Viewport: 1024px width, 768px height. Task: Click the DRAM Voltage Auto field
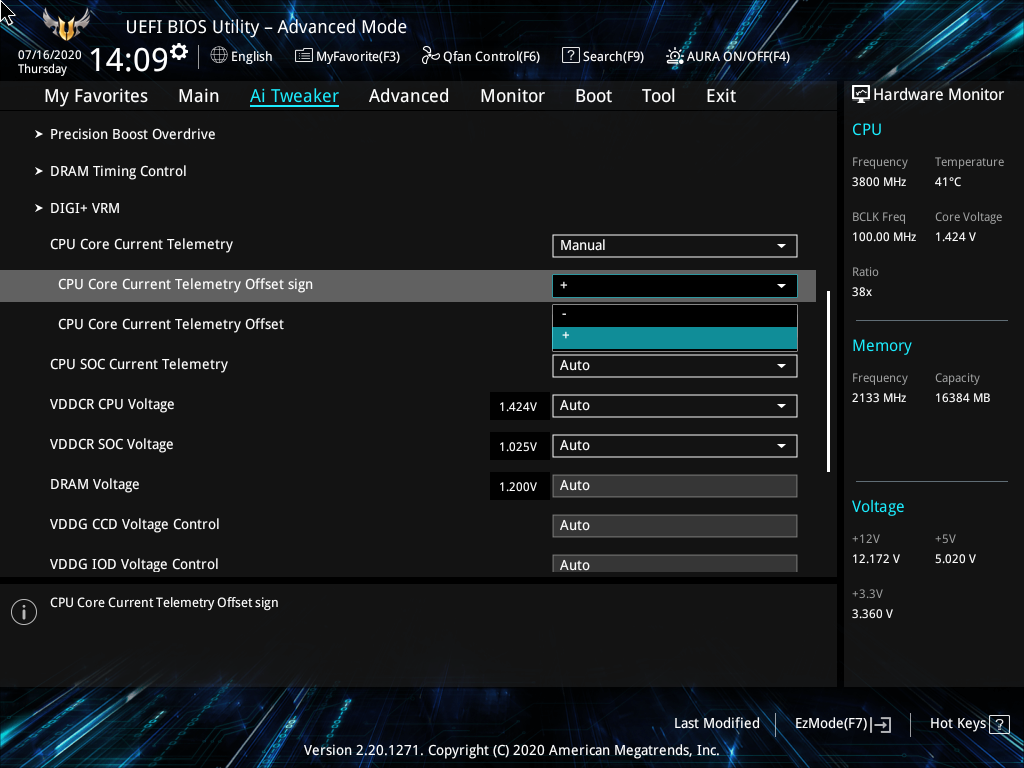(675, 485)
